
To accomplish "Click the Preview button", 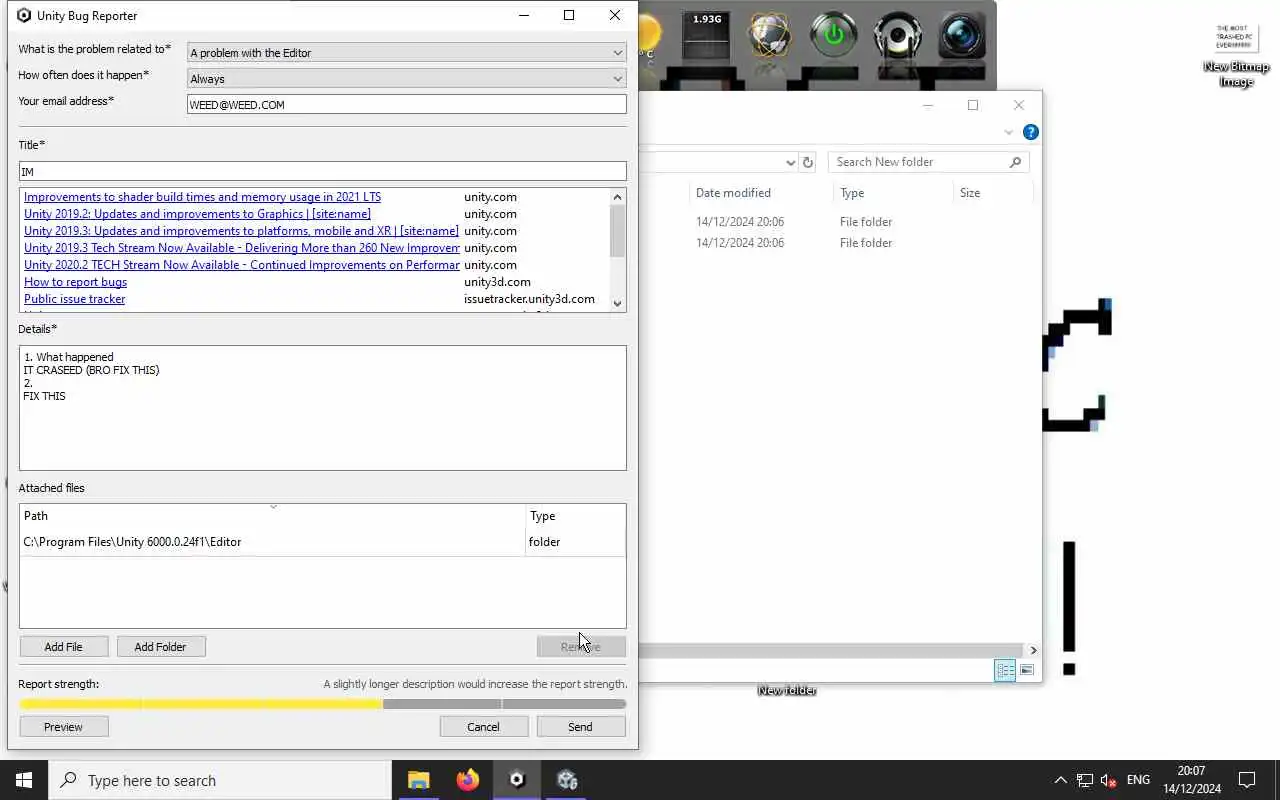I will pos(63,727).
